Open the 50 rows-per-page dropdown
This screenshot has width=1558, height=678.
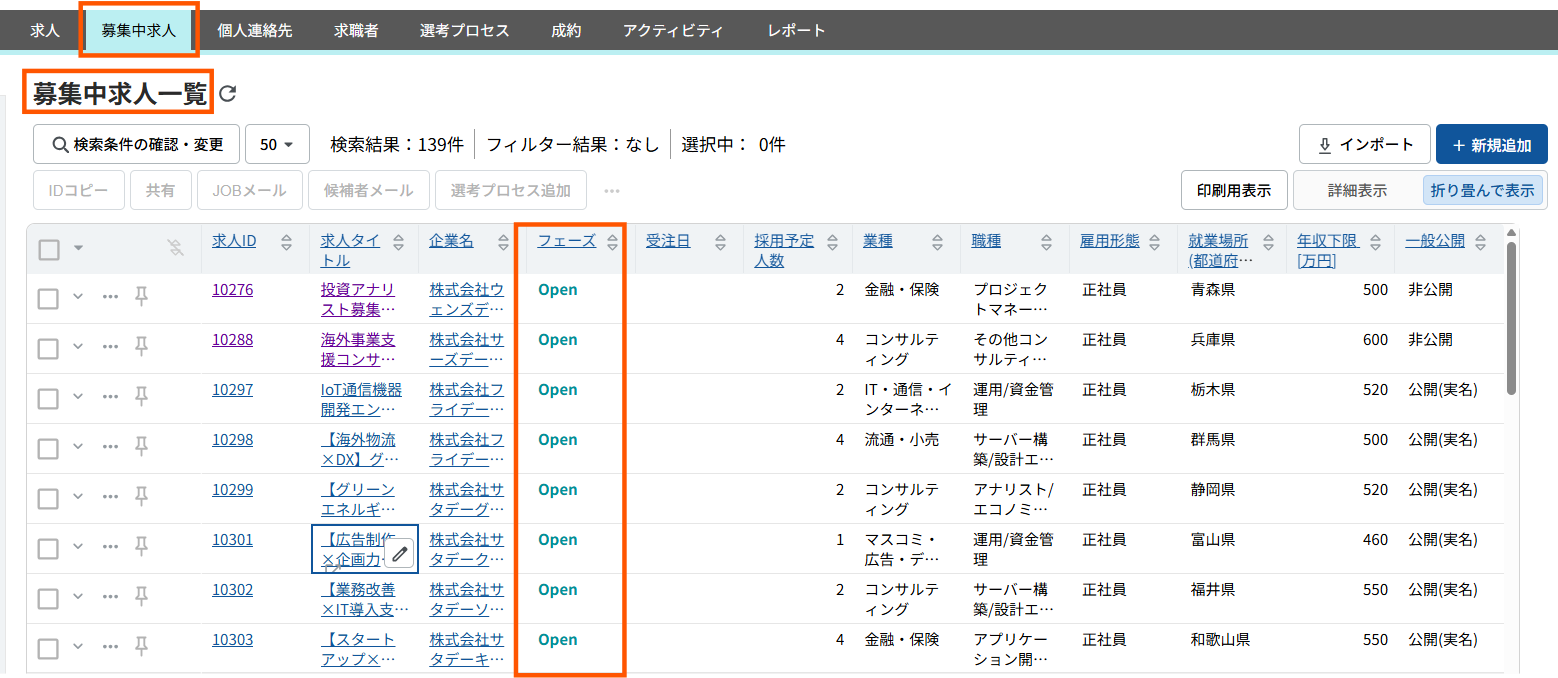(277, 144)
